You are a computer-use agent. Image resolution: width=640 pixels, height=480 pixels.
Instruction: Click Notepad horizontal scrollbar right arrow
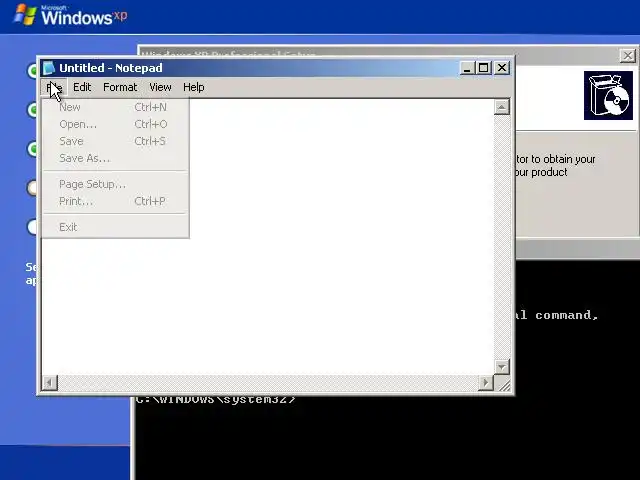click(486, 383)
